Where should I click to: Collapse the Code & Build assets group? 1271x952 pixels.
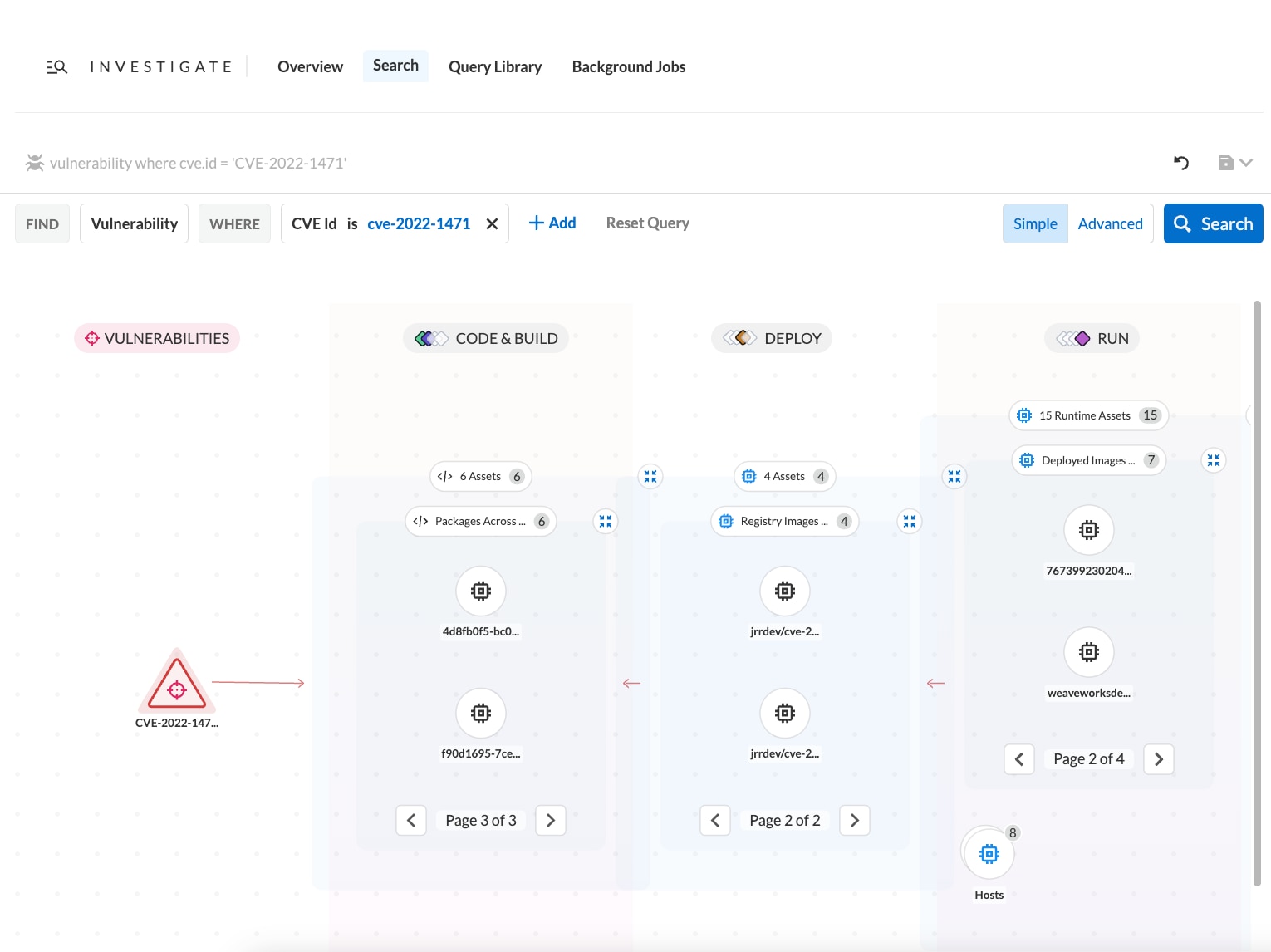650,476
